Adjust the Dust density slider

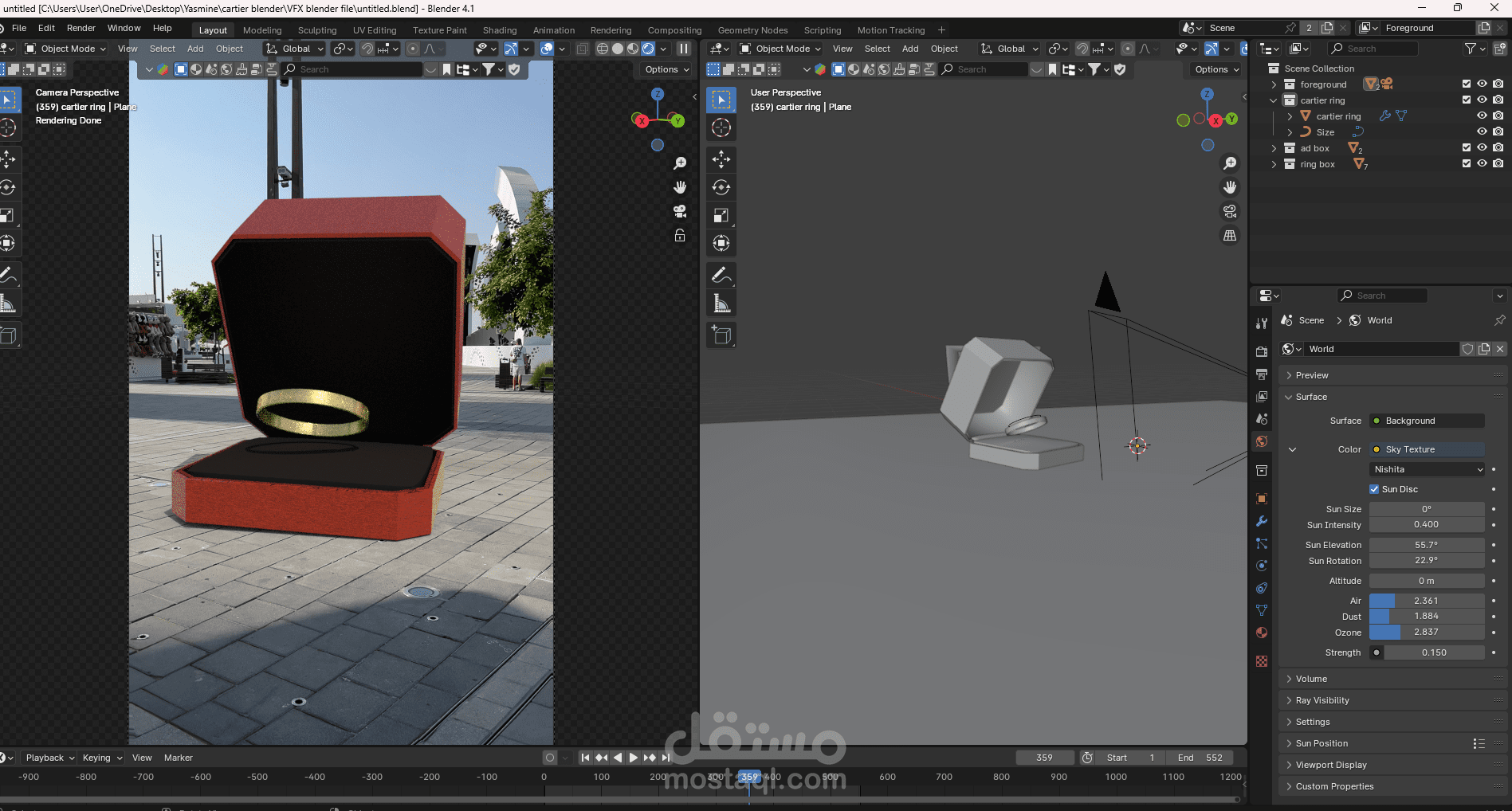coord(1428,616)
